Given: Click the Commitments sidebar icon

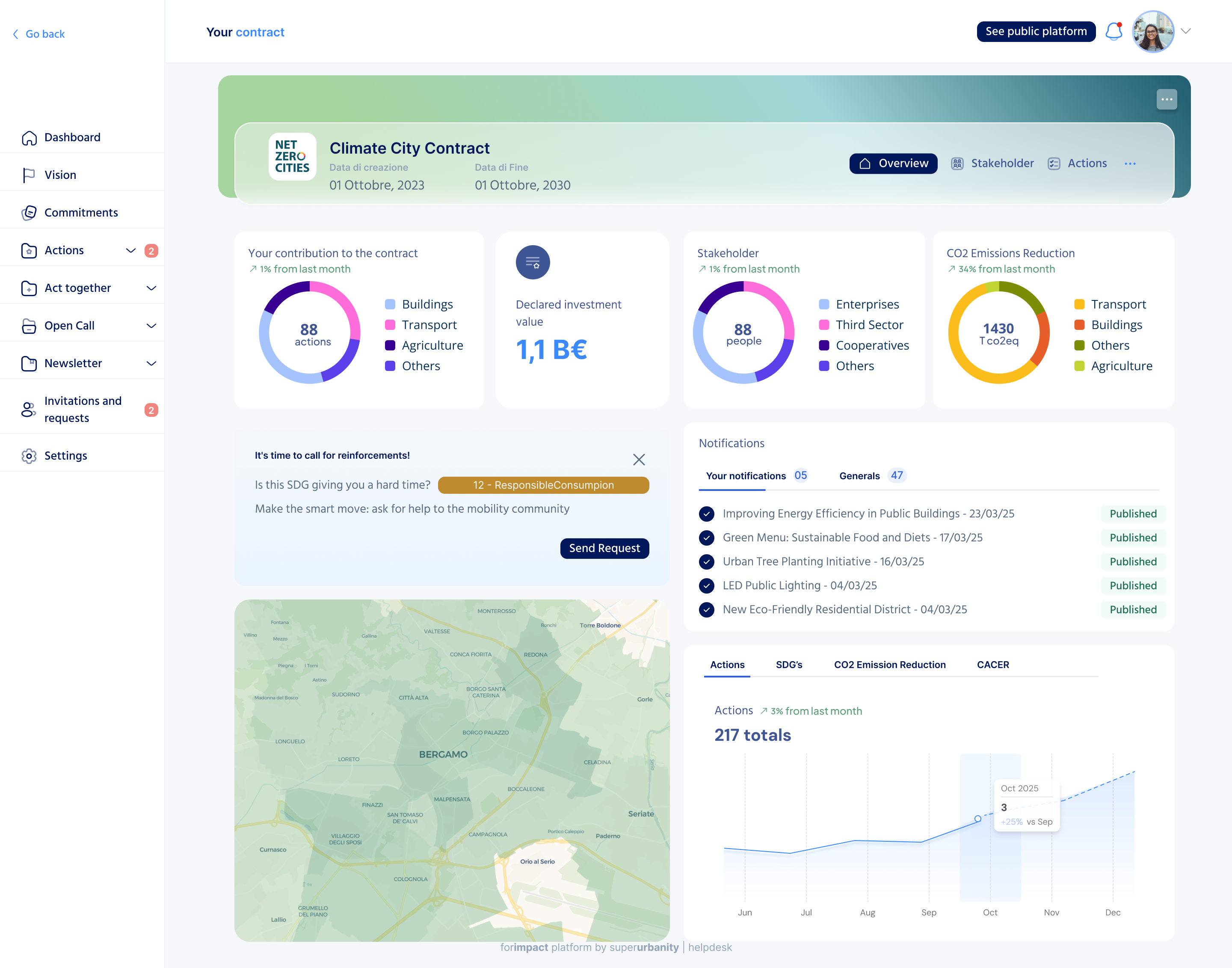Looking at the screenshot, I should (29, 213).
